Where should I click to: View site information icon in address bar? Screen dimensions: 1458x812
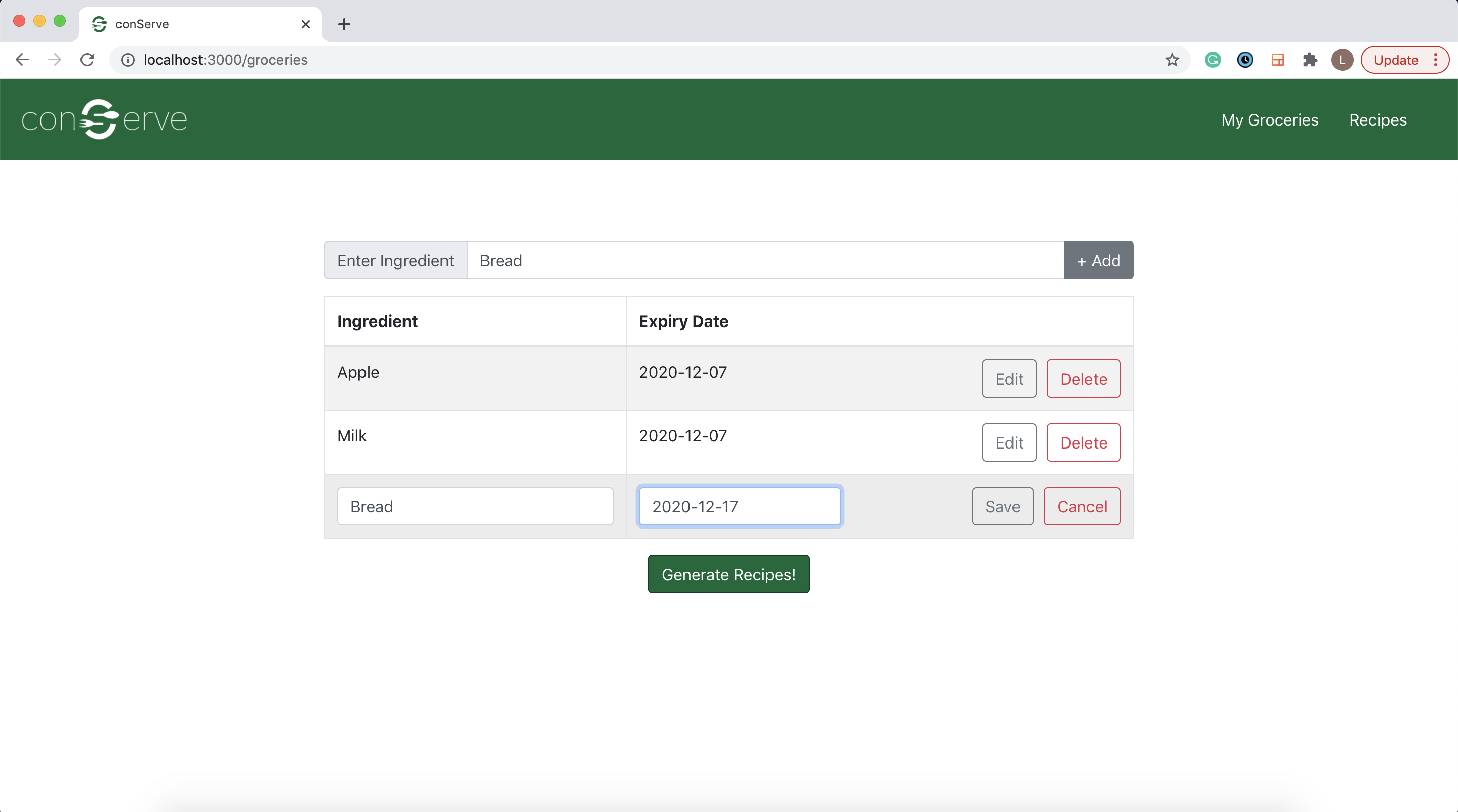128,60
